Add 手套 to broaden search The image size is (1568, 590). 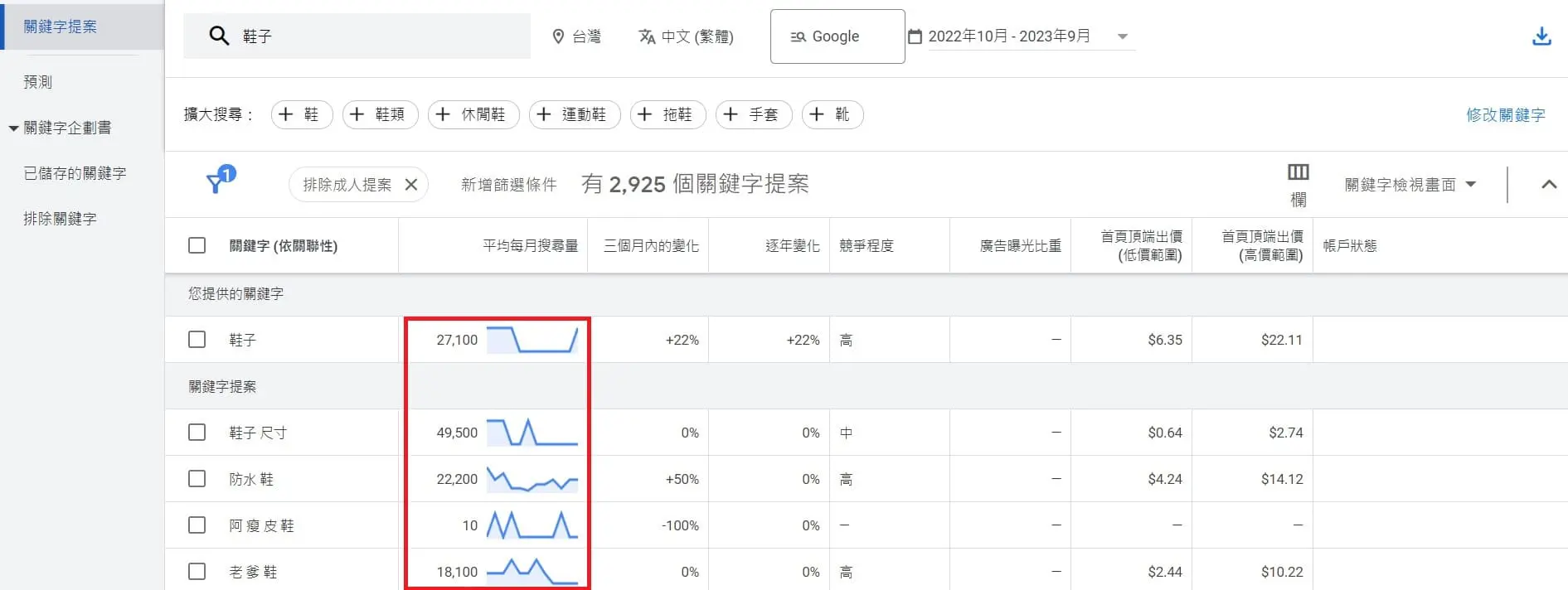[x=754, y=114]
